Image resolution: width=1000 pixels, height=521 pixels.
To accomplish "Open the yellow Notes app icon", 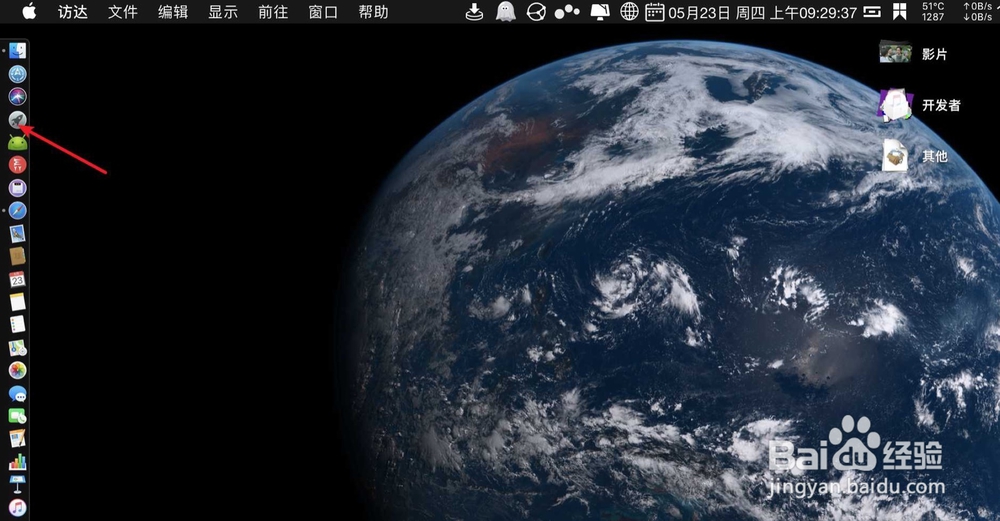I will (x=17, y=302).
